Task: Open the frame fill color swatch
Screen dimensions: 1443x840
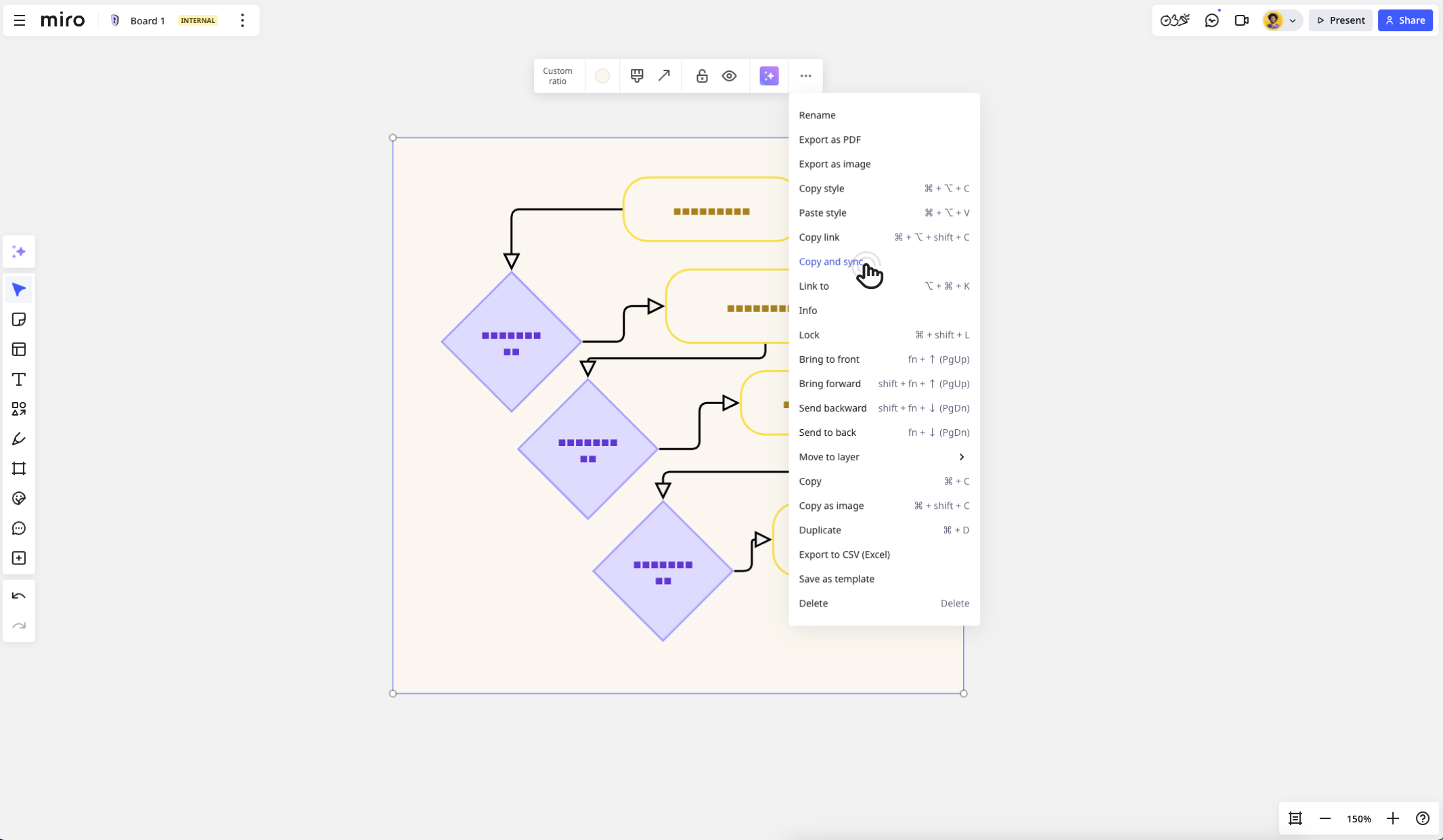Action: [602, 76]
